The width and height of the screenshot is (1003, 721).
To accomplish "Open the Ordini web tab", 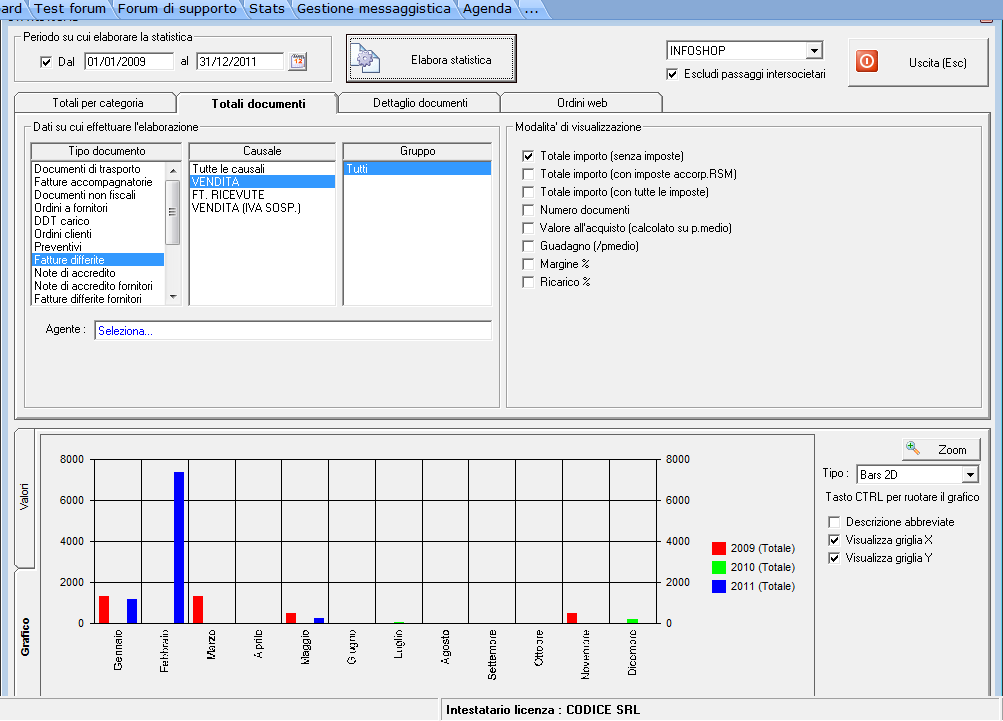I will point(582,103).
